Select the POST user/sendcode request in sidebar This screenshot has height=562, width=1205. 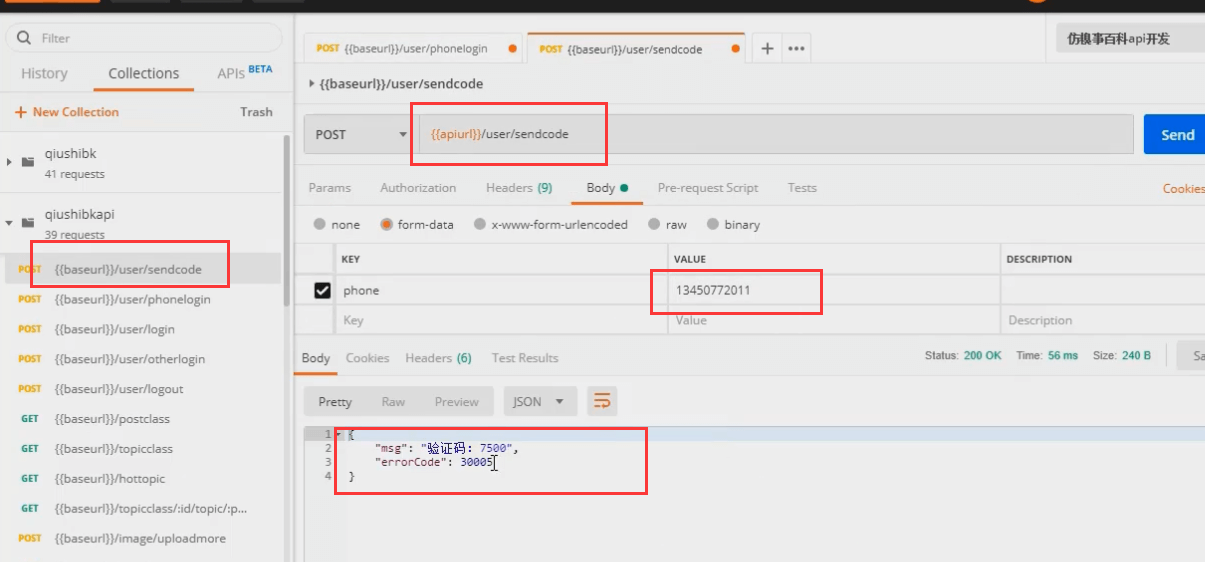[x=140, y=269]
